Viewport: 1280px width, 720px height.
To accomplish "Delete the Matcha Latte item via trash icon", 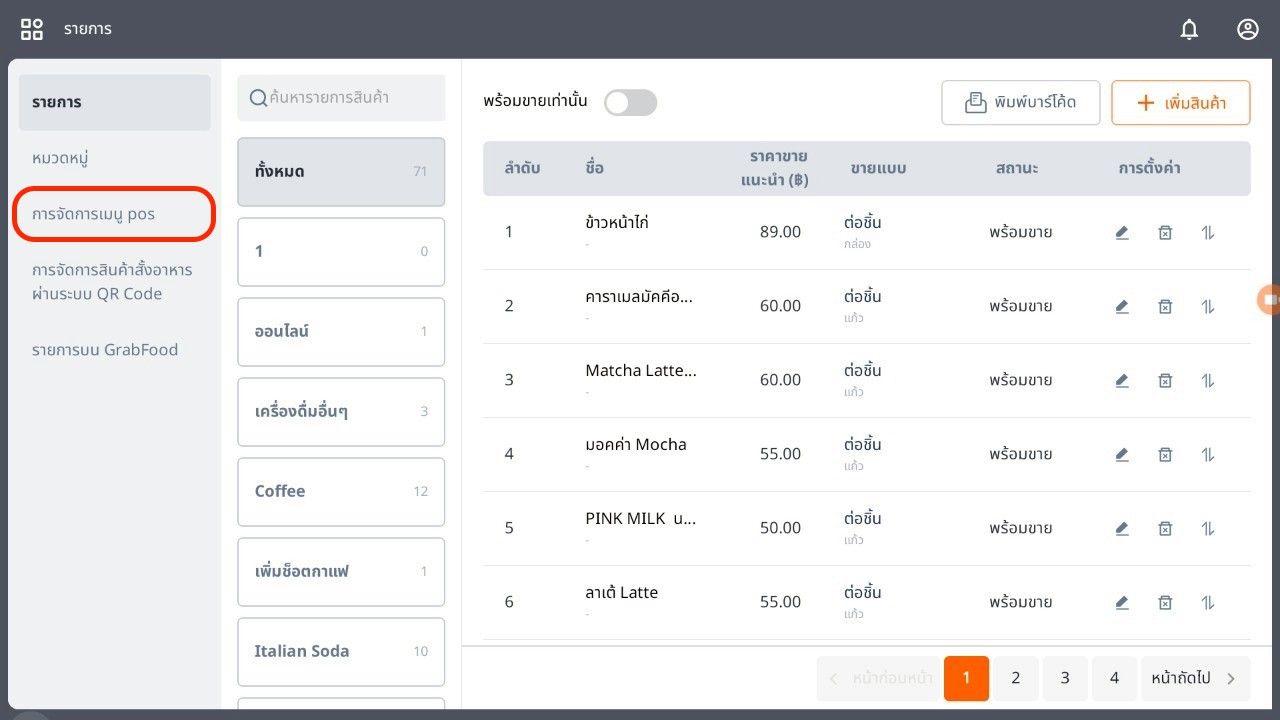I will tap(1165, 380).
